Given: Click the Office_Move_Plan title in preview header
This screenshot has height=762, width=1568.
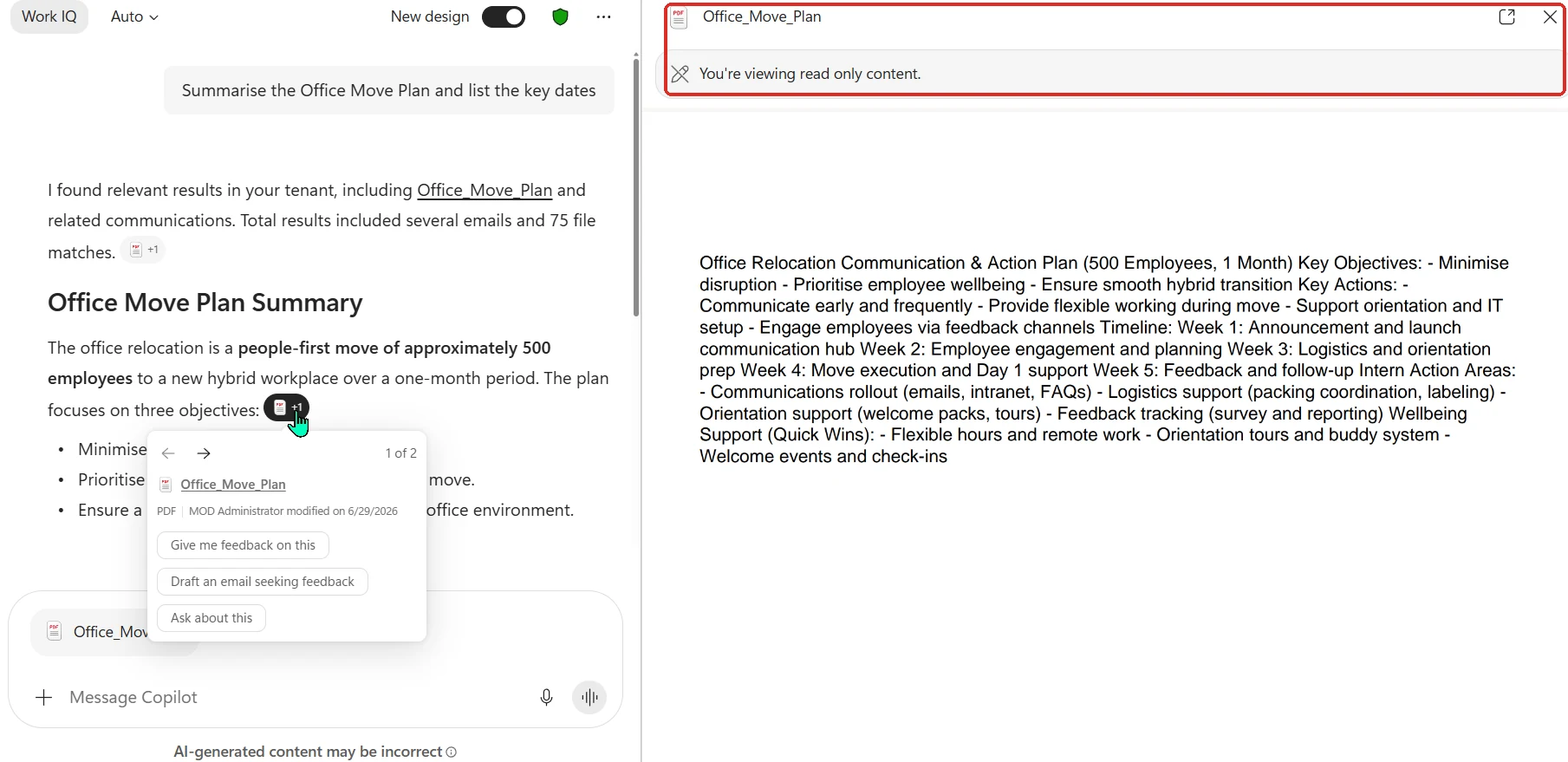Looking at the screenshot, I should click(762, 16).
